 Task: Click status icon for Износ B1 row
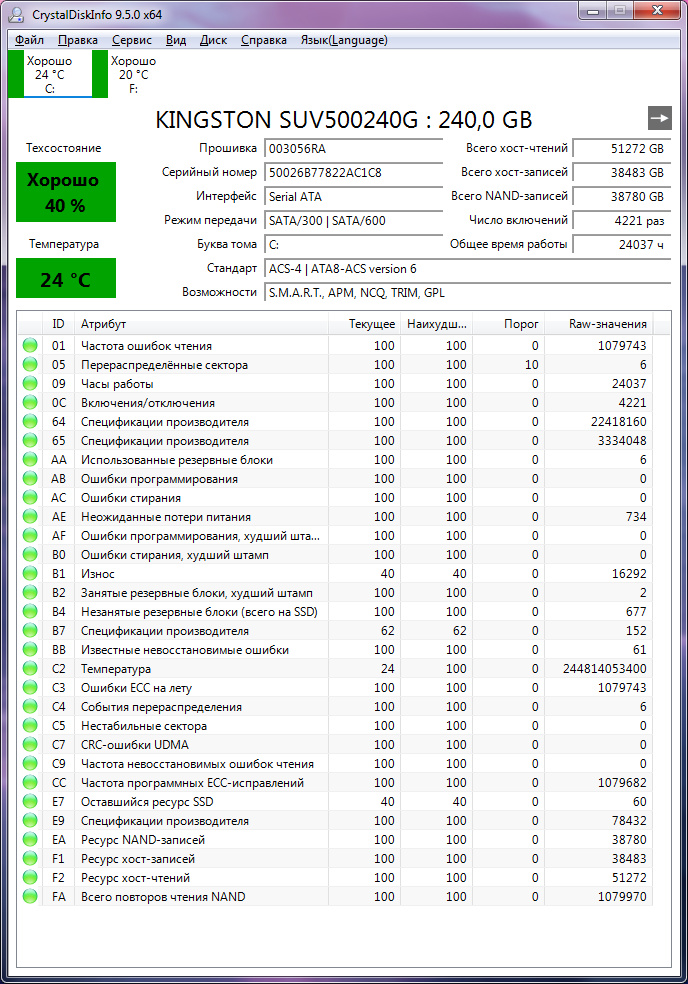pos(30,573)
